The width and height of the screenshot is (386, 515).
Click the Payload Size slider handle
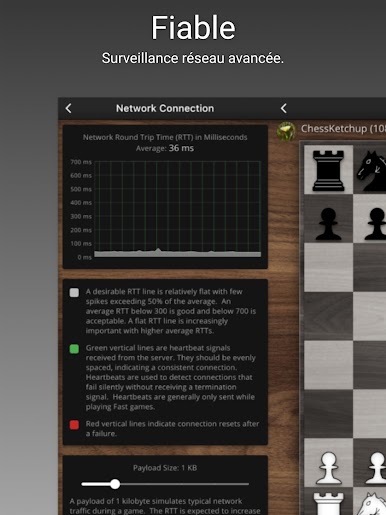115,484
